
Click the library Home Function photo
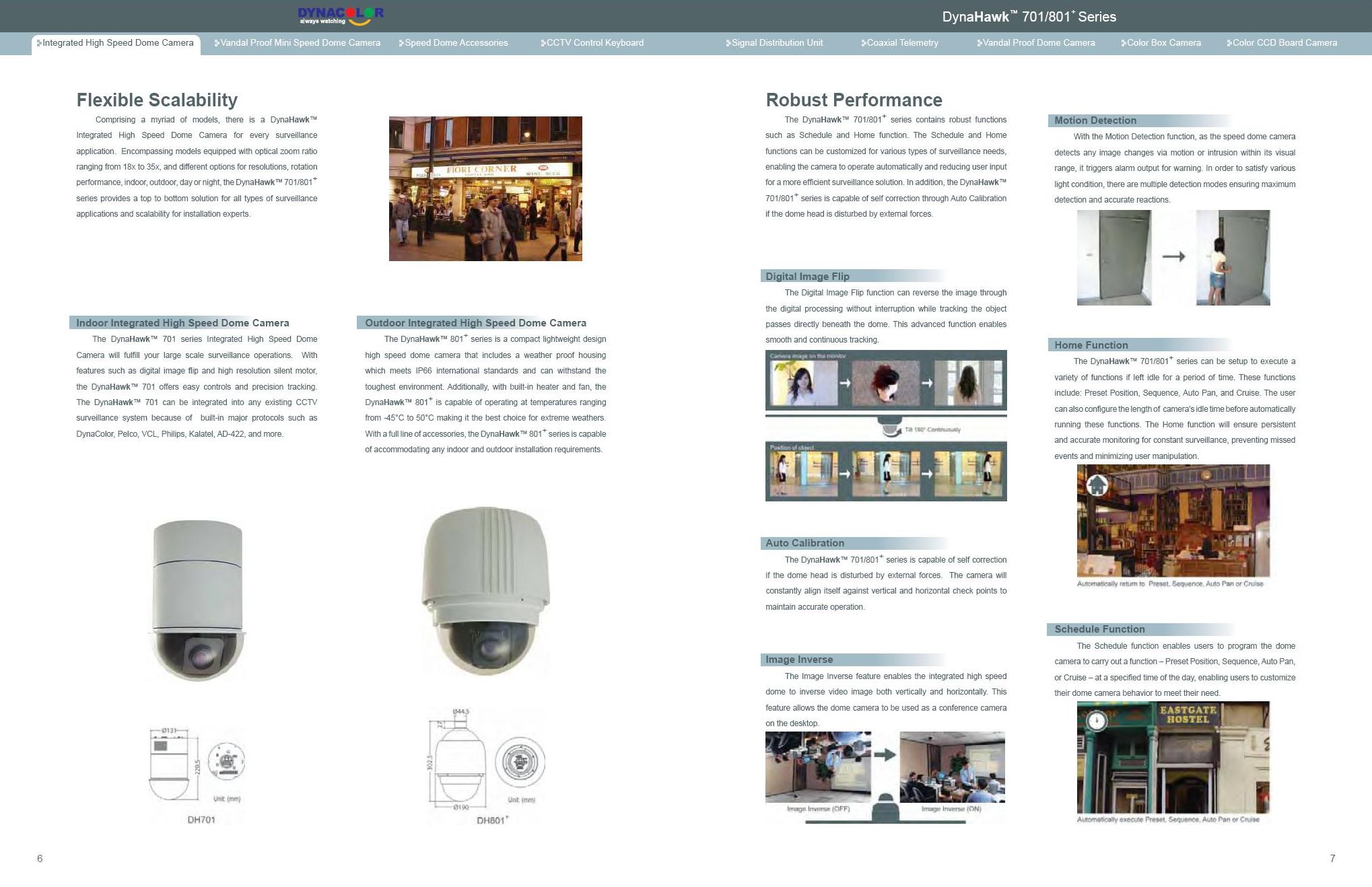click(1173, 521)
